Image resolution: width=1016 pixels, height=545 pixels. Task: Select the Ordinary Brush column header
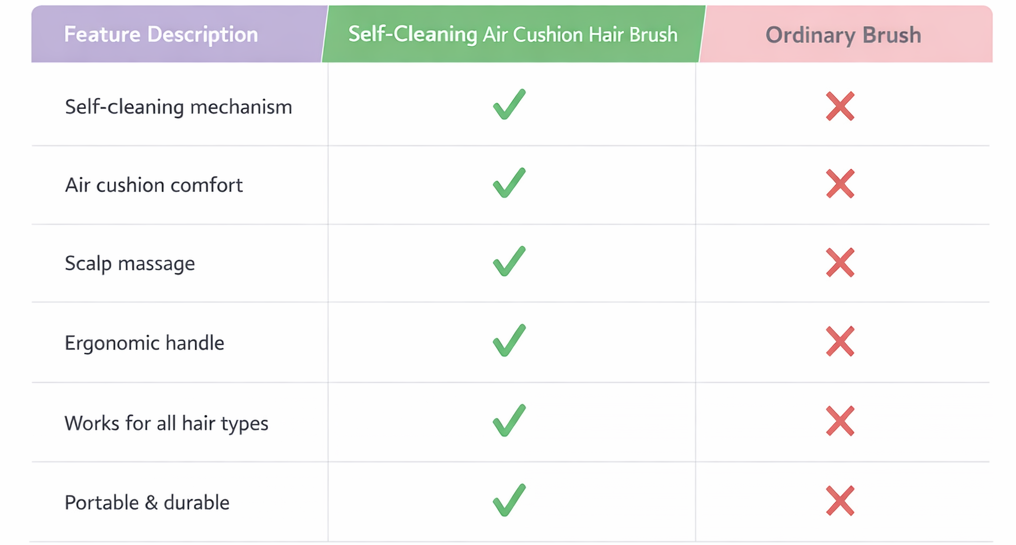click(x=843, y=35)
